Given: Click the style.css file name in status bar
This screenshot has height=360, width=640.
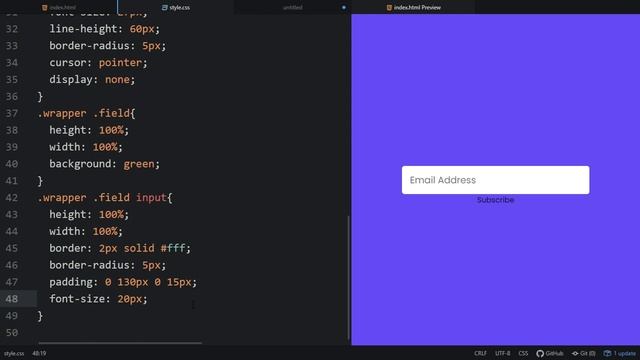Looking at the screenshot, I should pyautogui.click(x=14, y=353).
